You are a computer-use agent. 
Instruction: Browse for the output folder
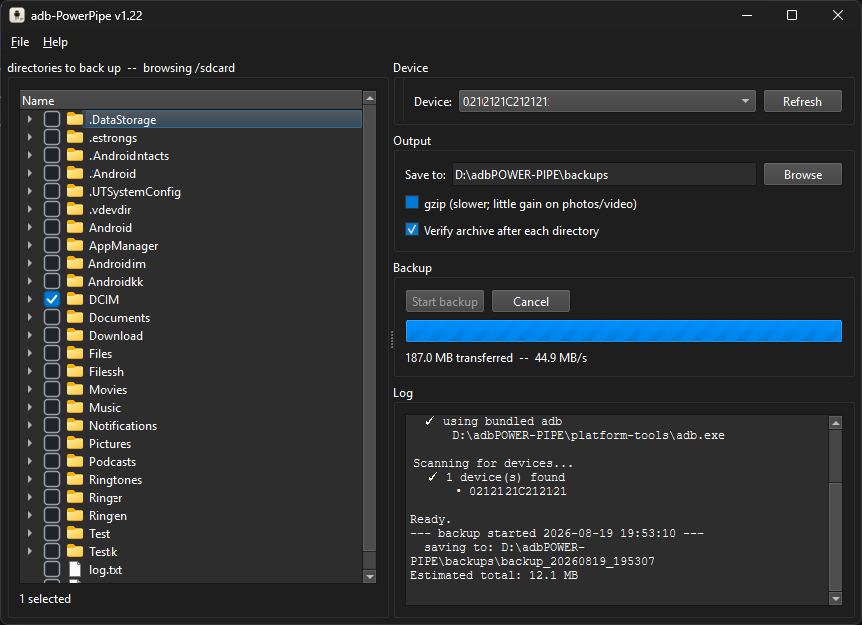click(x=802, y=174)
